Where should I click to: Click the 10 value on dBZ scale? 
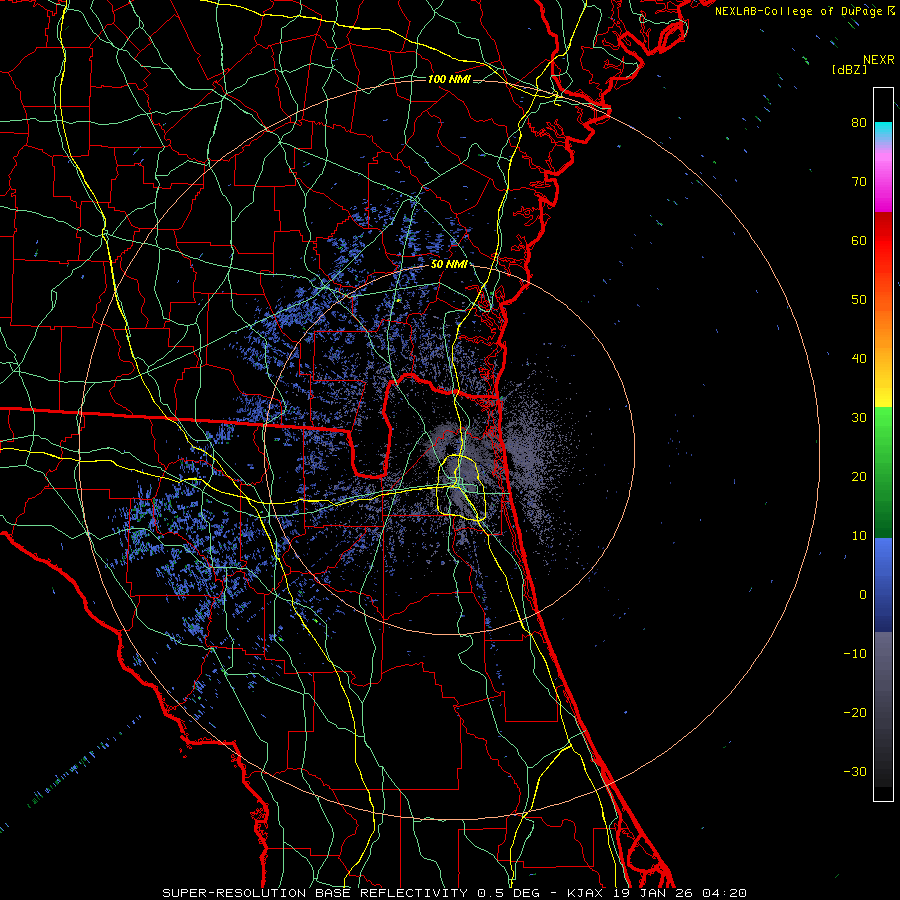point(859,536)
